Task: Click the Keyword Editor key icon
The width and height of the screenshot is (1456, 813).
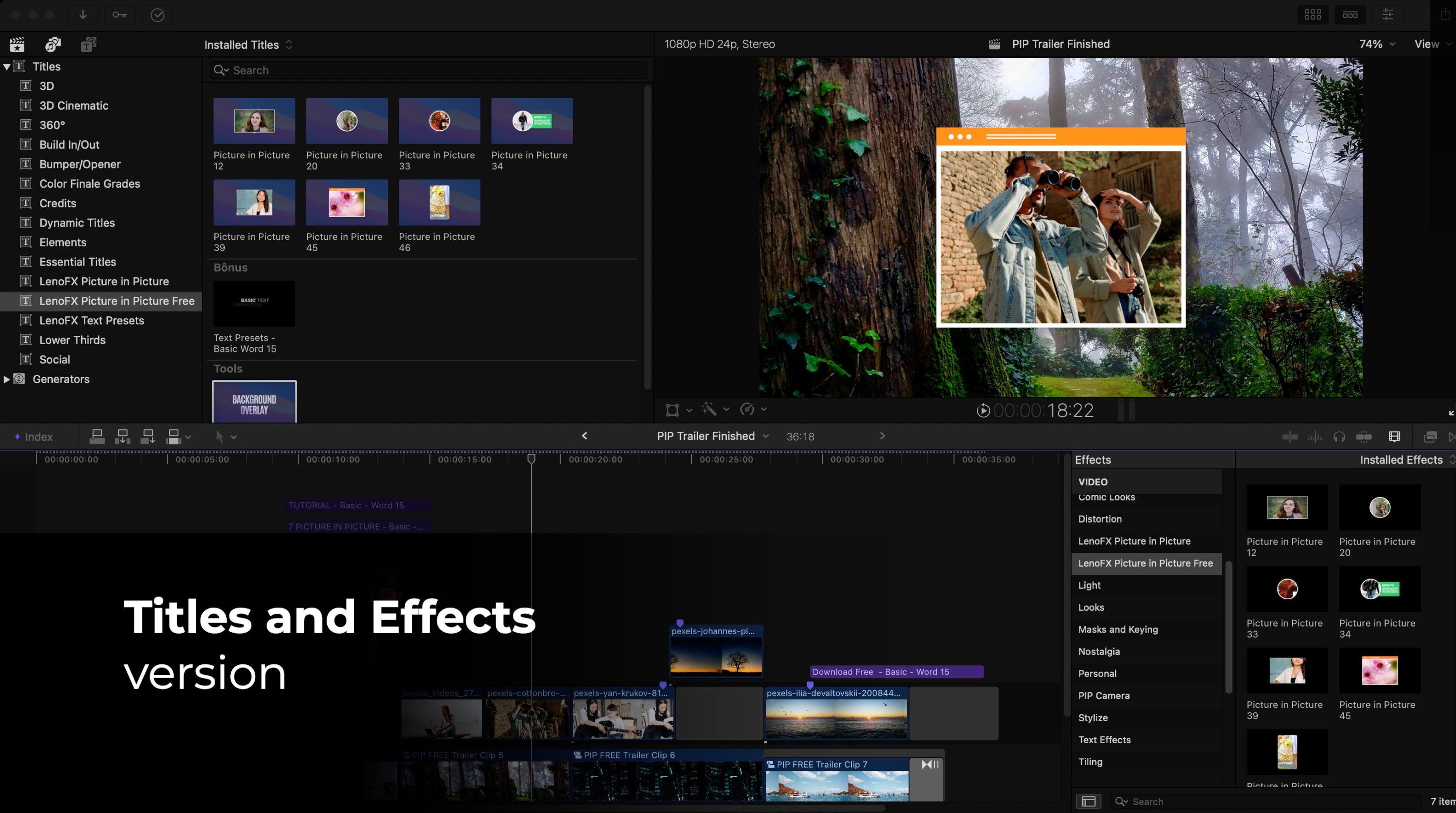Action: pos(119,15)
